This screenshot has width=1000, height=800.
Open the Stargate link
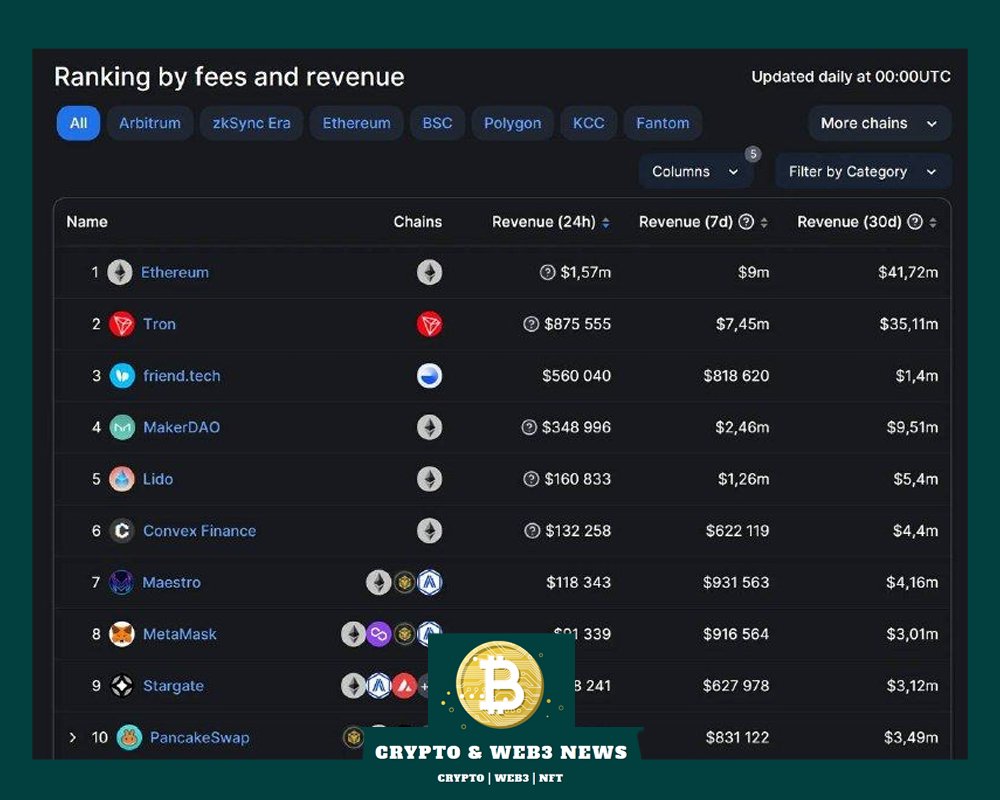pyautogui.click(x=173, y=686)
